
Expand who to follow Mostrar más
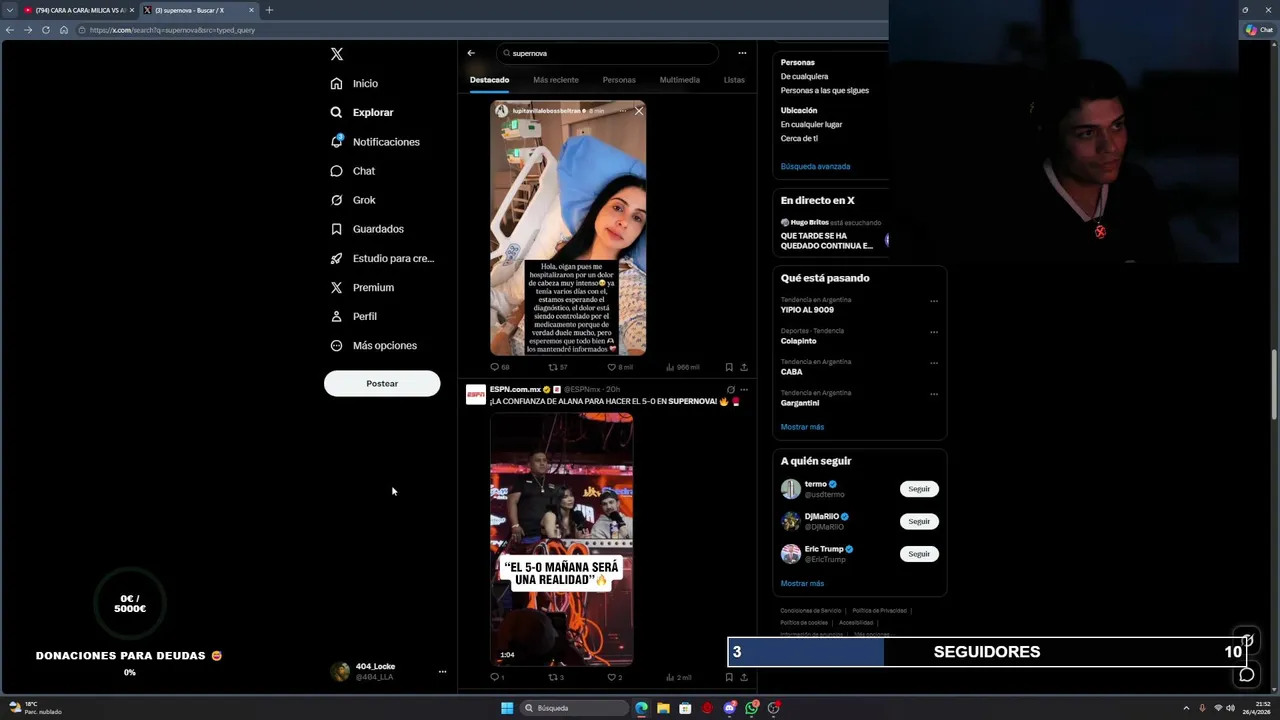click(802, 583)
